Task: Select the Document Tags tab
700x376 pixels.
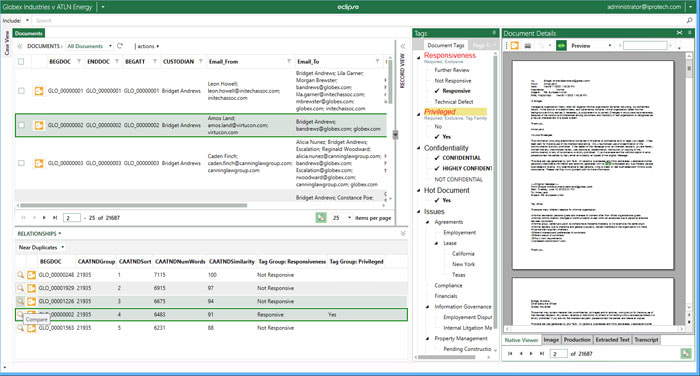Action: pyautogui.click(x=446, y=45)
